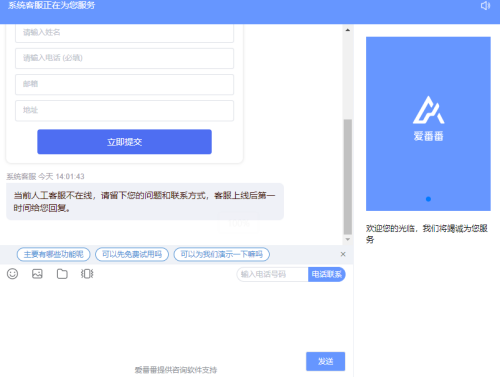Select suggestion 可以先免费试用吗
This screenshot has width=500, height=377.
click(x=132, y=254)
